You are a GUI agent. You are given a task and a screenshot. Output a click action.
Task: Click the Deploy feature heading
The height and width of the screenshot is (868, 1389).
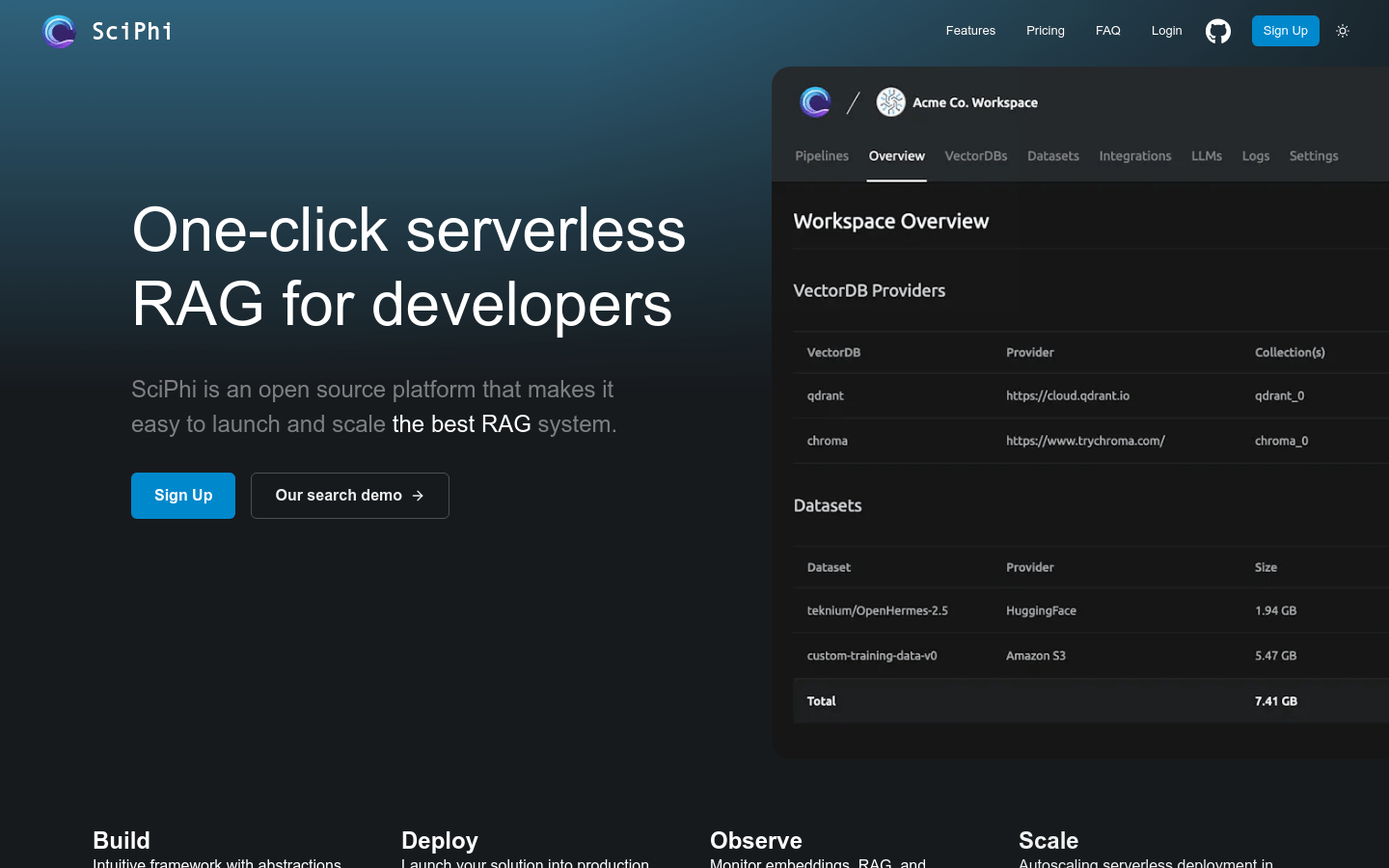(x=440, y=840)
